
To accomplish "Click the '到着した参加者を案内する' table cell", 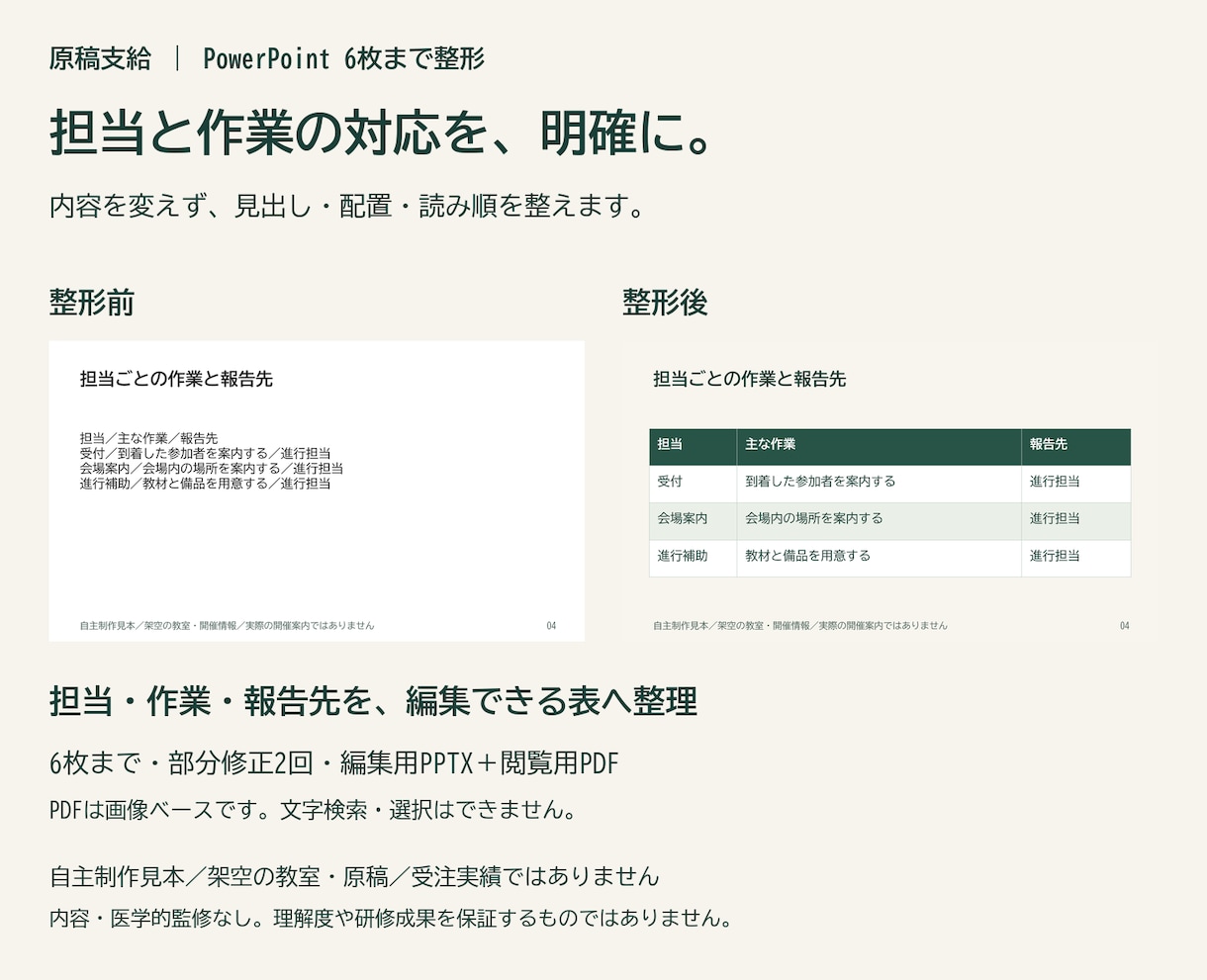I will (x=879, y=483).
